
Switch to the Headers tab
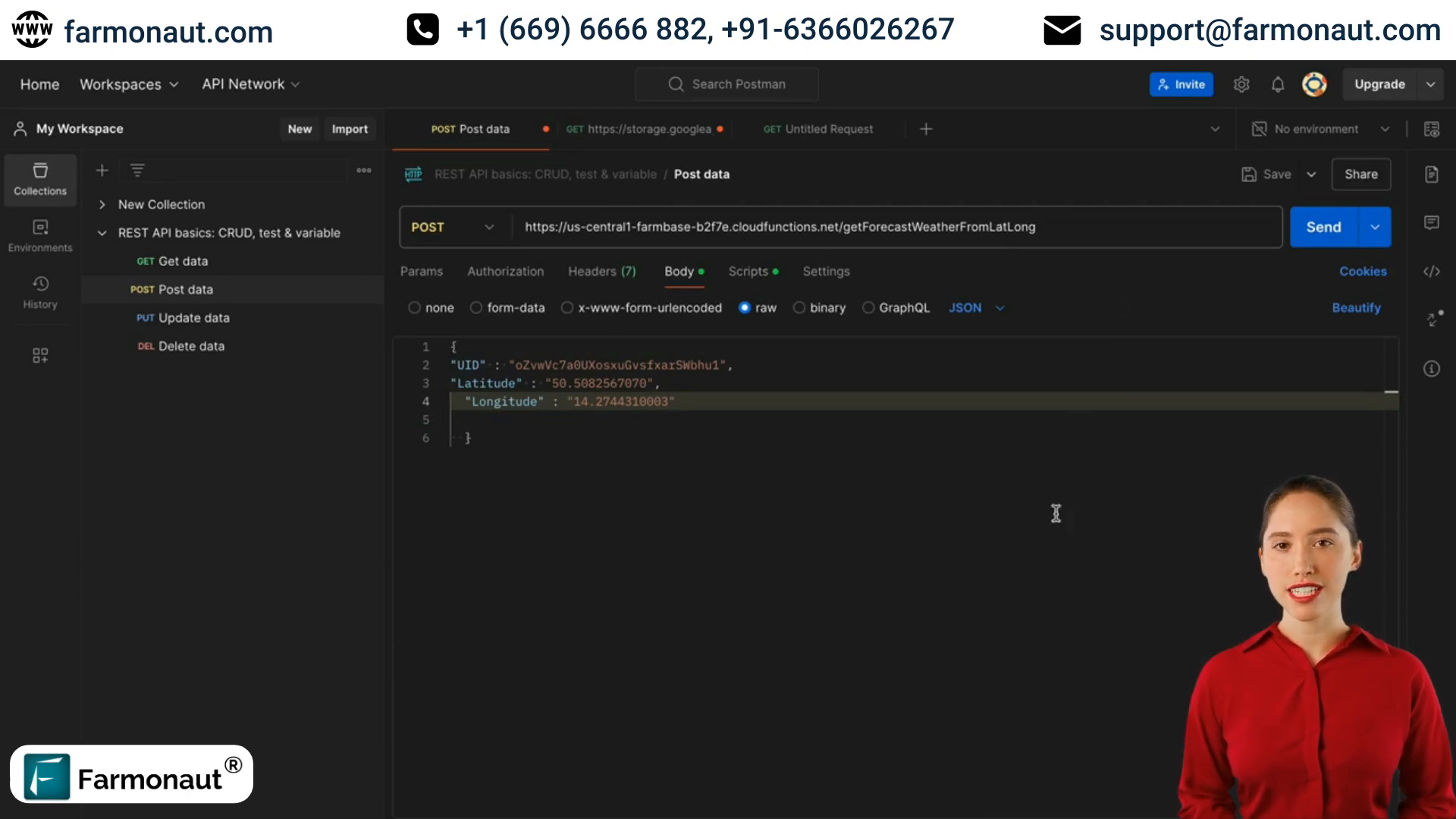coord(601,271)
